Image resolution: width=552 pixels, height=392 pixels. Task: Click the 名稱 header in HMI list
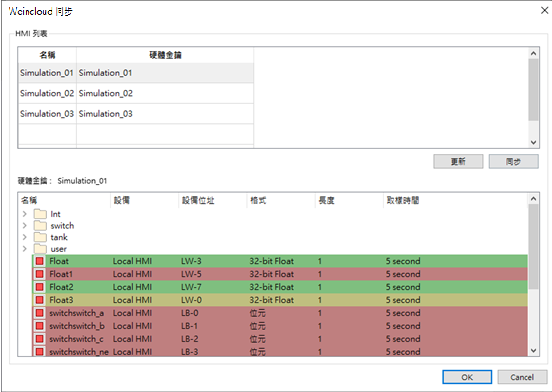click(47, 55)
